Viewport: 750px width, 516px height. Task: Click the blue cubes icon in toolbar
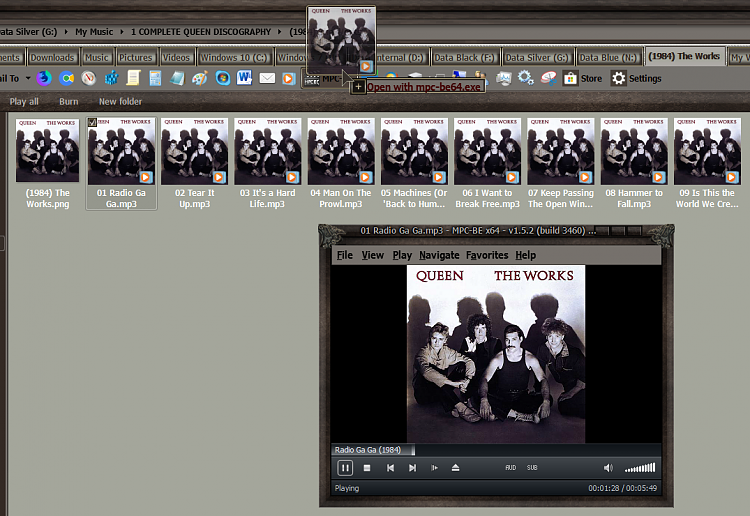point(111,78)
